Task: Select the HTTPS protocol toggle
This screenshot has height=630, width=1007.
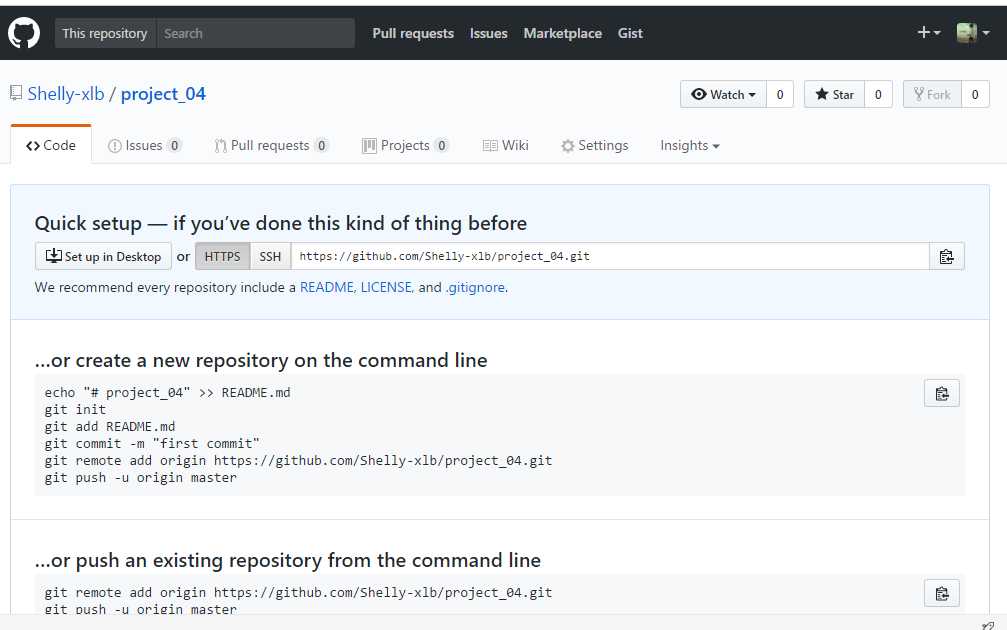Action: tap(222, 256)
